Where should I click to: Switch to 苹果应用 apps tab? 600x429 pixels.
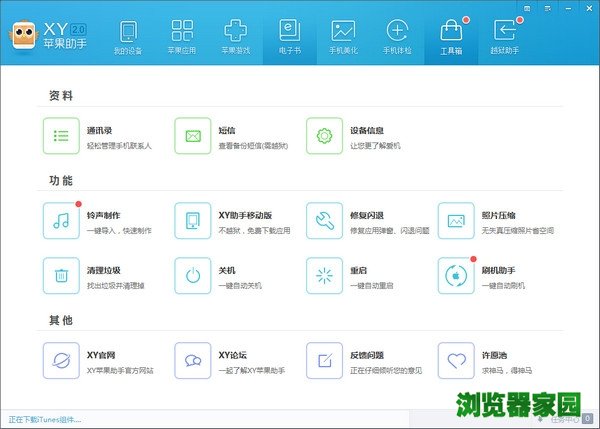[182, 38]
